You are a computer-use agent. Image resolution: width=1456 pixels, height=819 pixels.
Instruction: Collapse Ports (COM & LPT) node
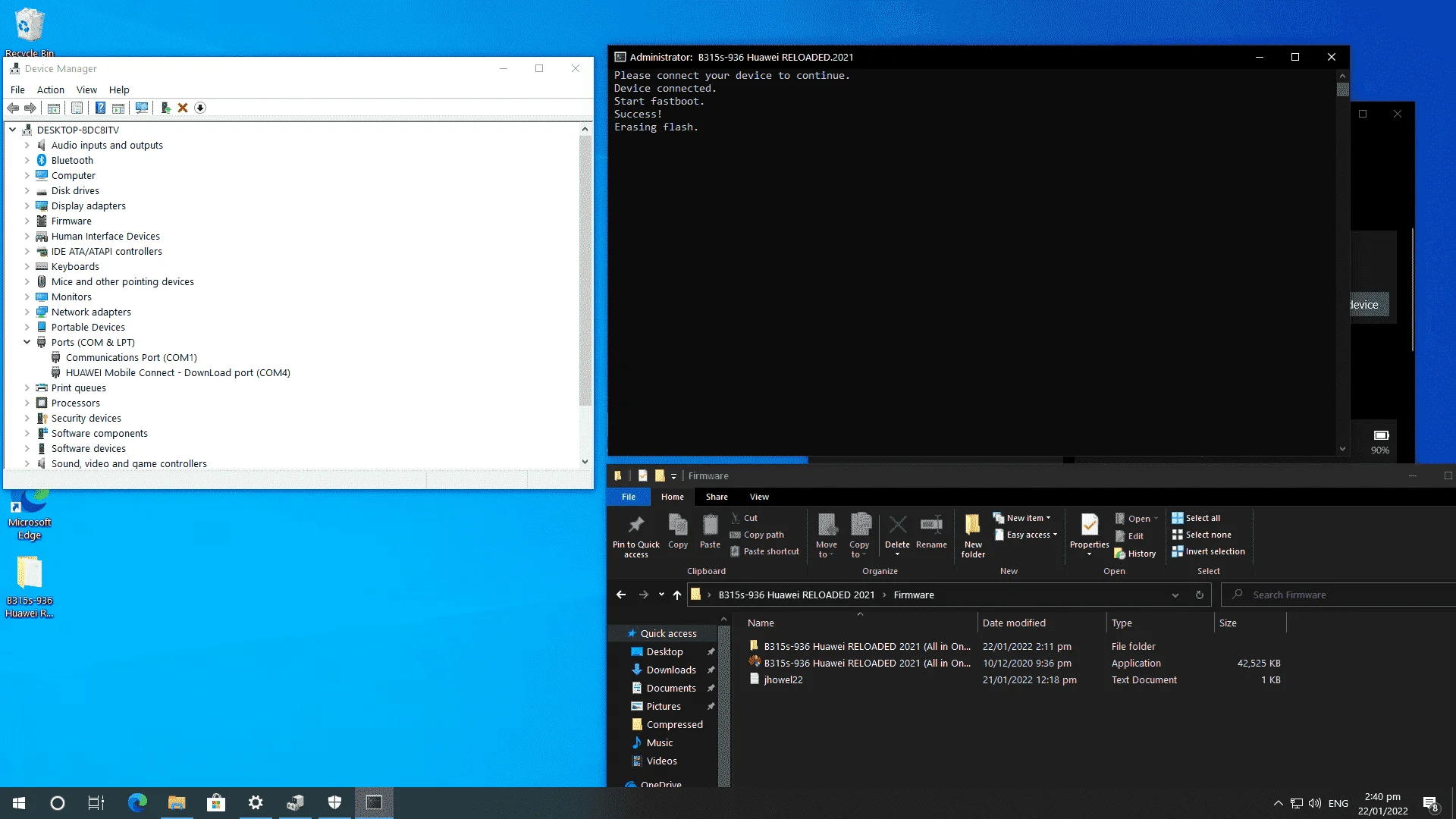27,342
